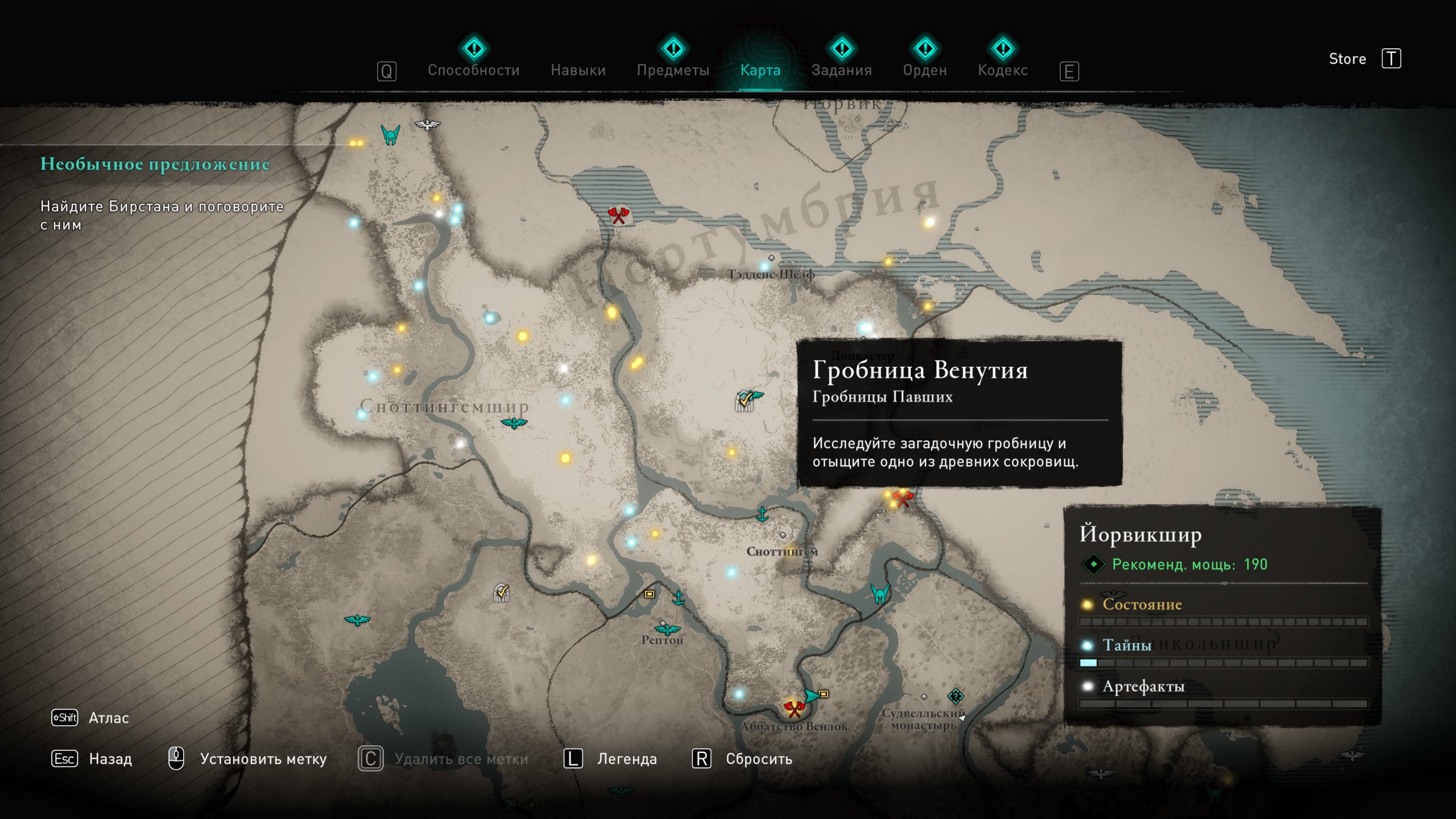Click the teal anchor icon above Сноттингем
1456x819 pixels.
click(762, 514)
